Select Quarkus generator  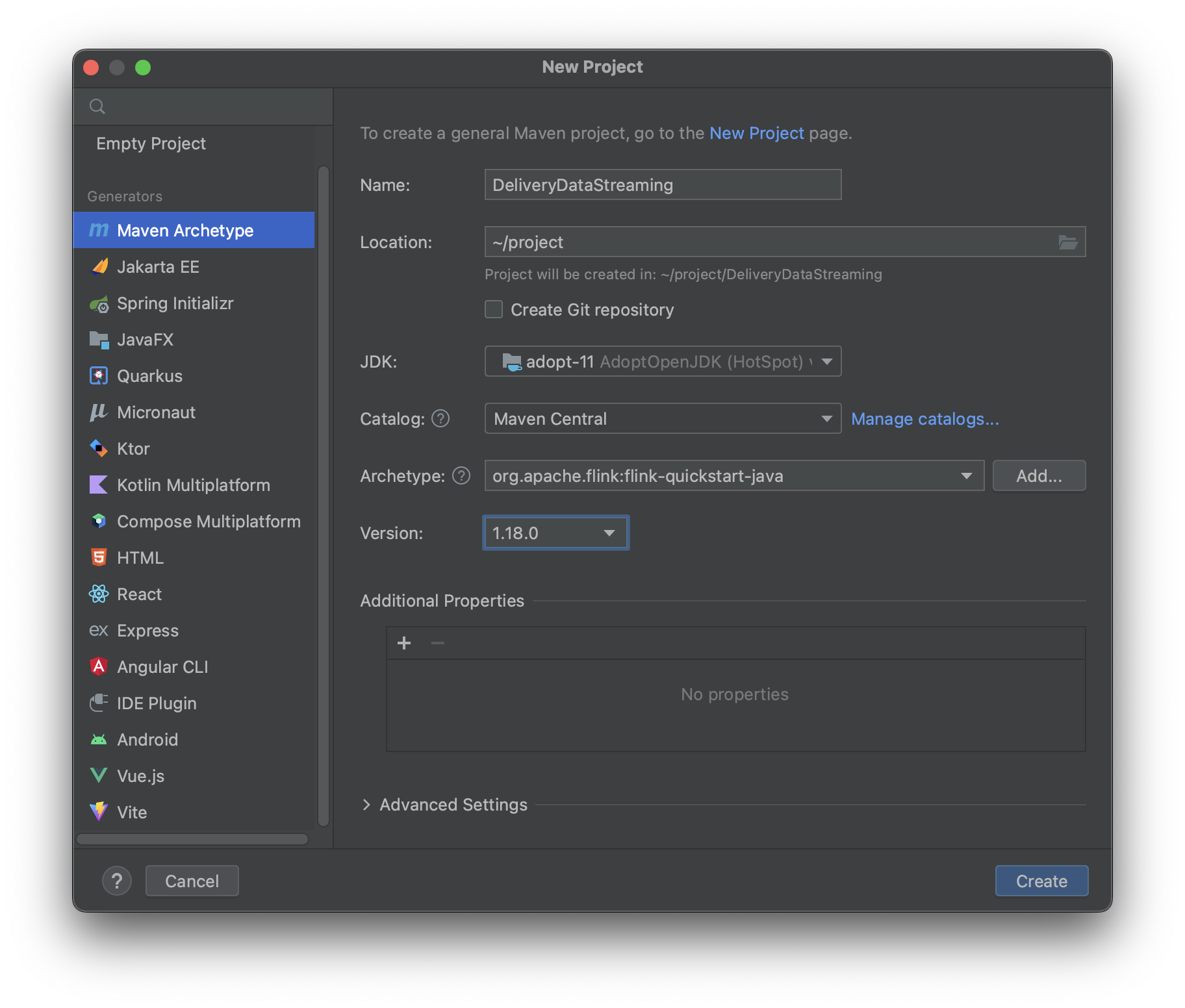pyautogui.click(x=194, y=375)
